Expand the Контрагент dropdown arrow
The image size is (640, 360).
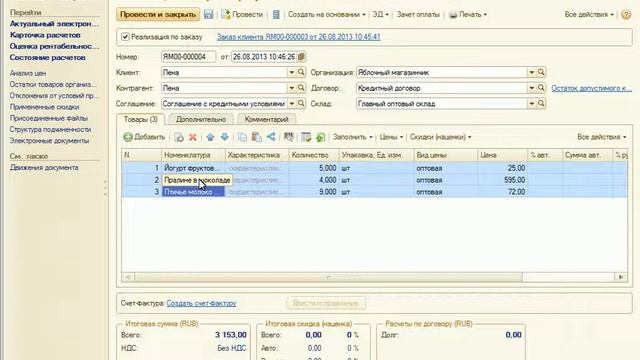point(291,88)
